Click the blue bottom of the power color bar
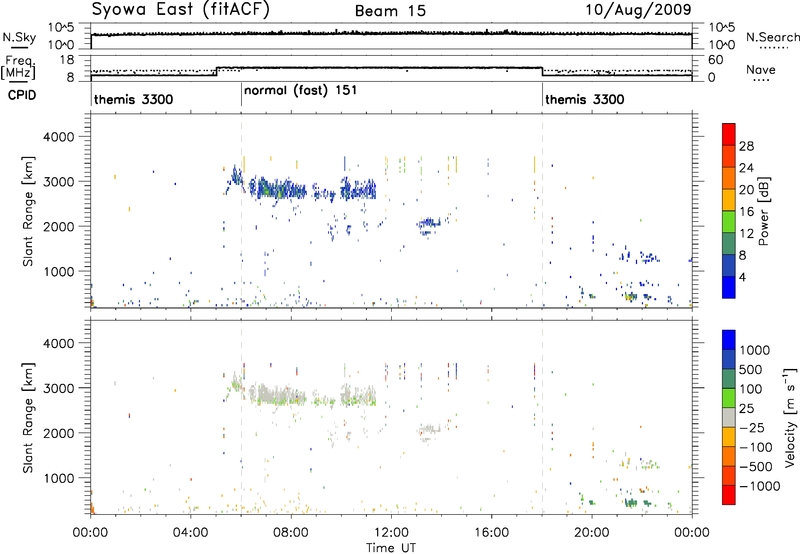The image size is (800, 554). click(x=729, y=287)
